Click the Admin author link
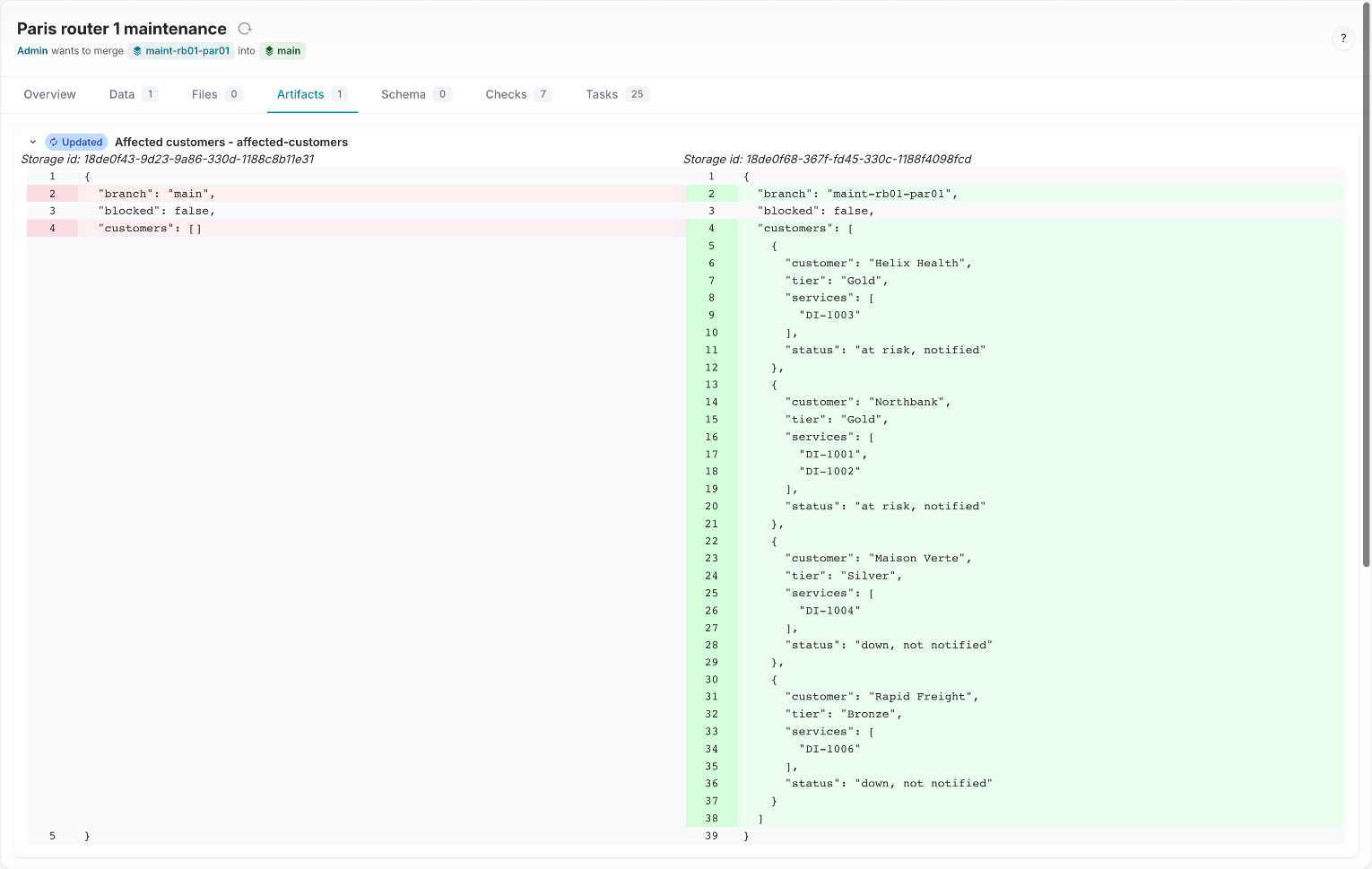 32,51
